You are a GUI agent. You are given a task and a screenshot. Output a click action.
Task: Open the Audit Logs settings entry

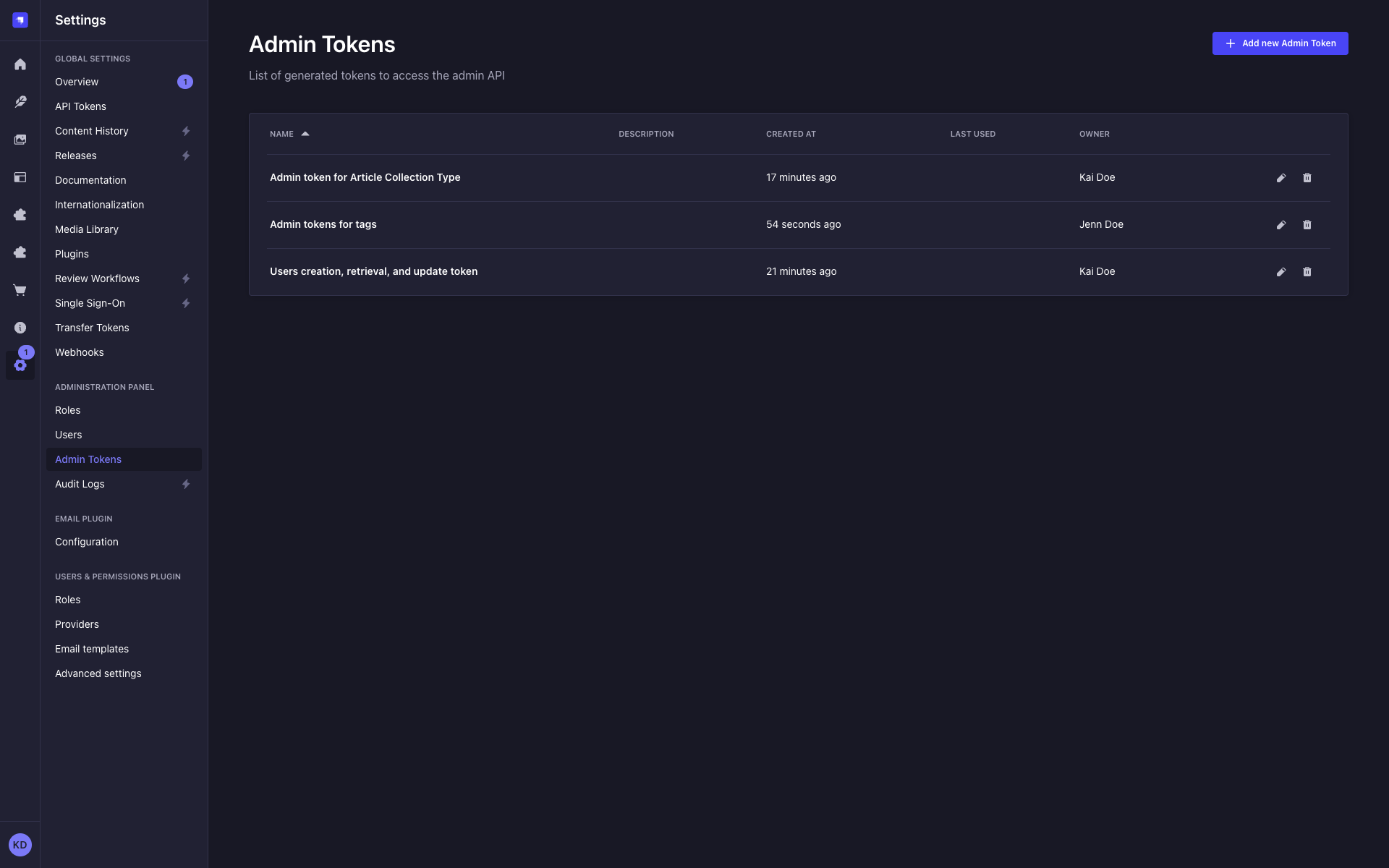click(80, 484)
